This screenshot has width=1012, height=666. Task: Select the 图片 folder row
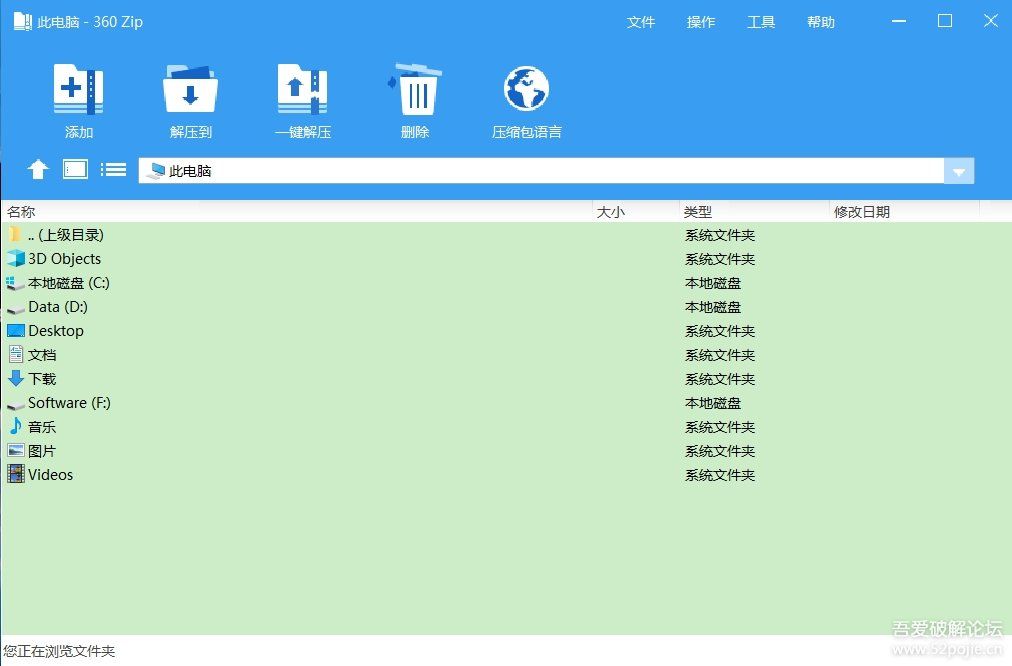tap(506, 450)
